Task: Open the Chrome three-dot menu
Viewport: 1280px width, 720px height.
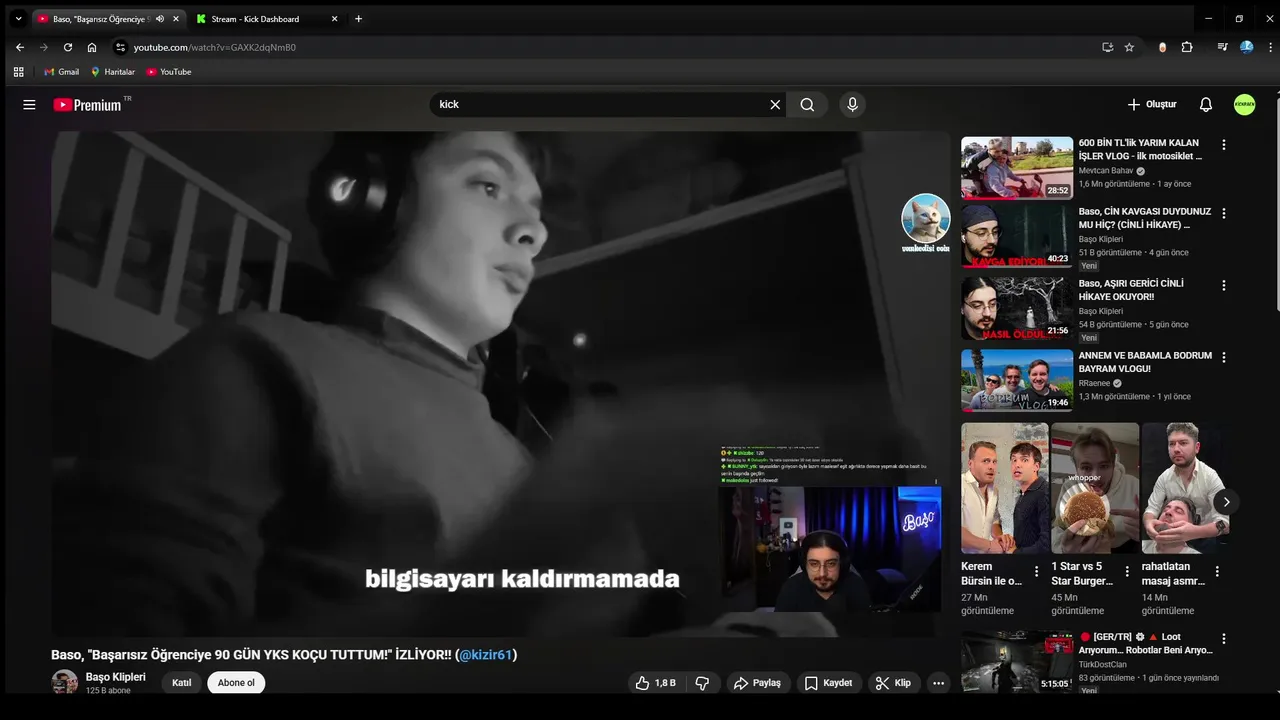Action: tap(1268, 47)
